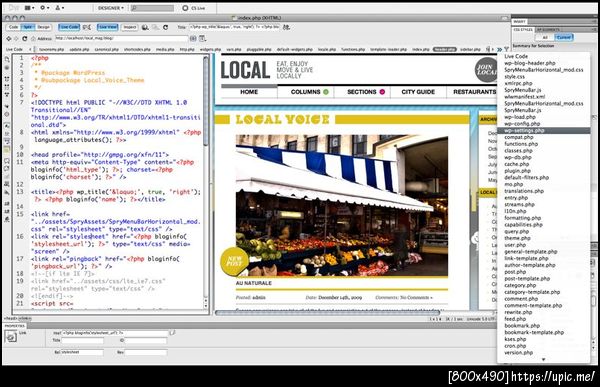Click the Balance Braces icon
600x387 pixels.
point(7,114)
